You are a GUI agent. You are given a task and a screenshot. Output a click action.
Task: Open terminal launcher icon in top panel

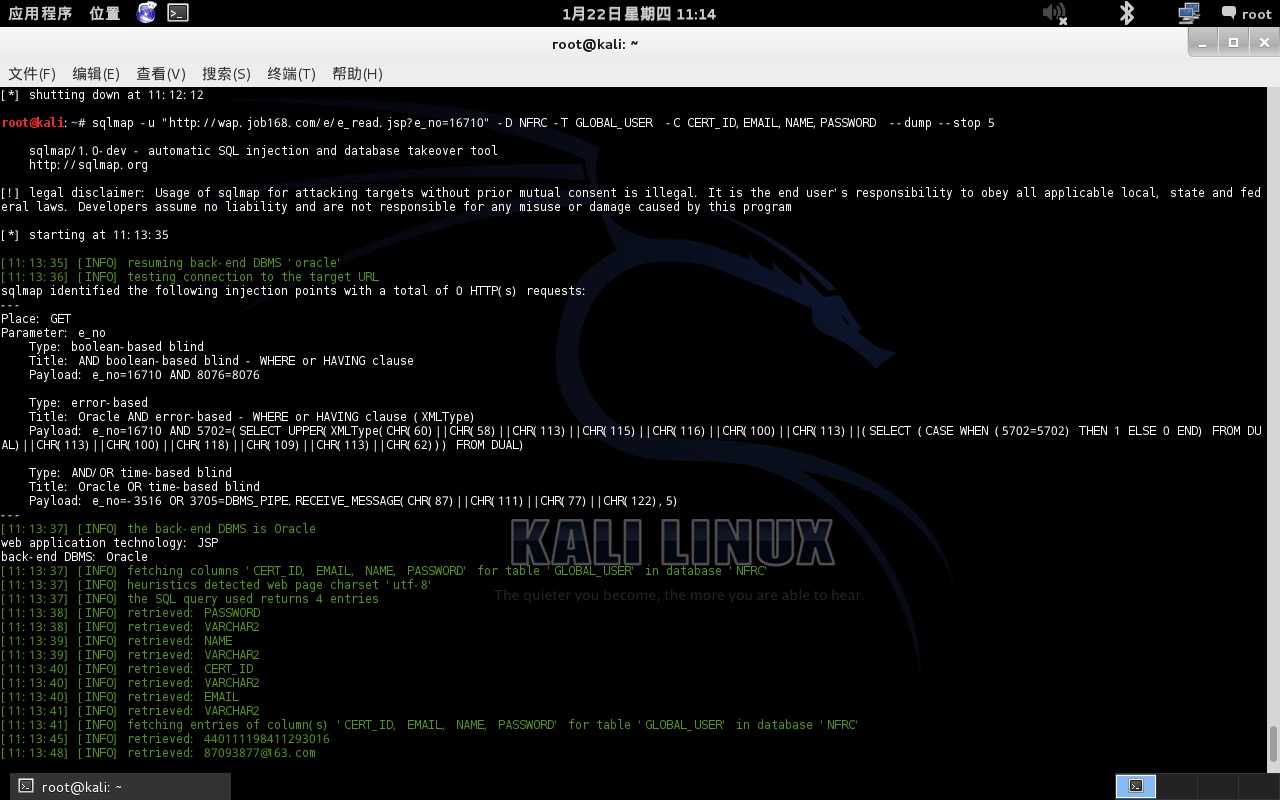177,13
